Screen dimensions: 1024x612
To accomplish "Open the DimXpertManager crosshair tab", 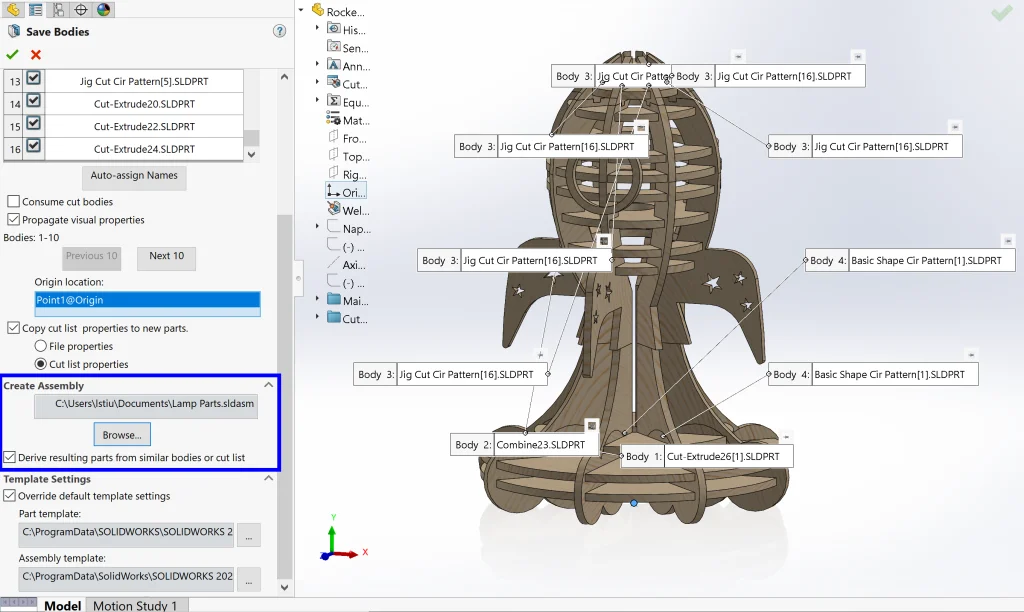I will coord(81,10).
